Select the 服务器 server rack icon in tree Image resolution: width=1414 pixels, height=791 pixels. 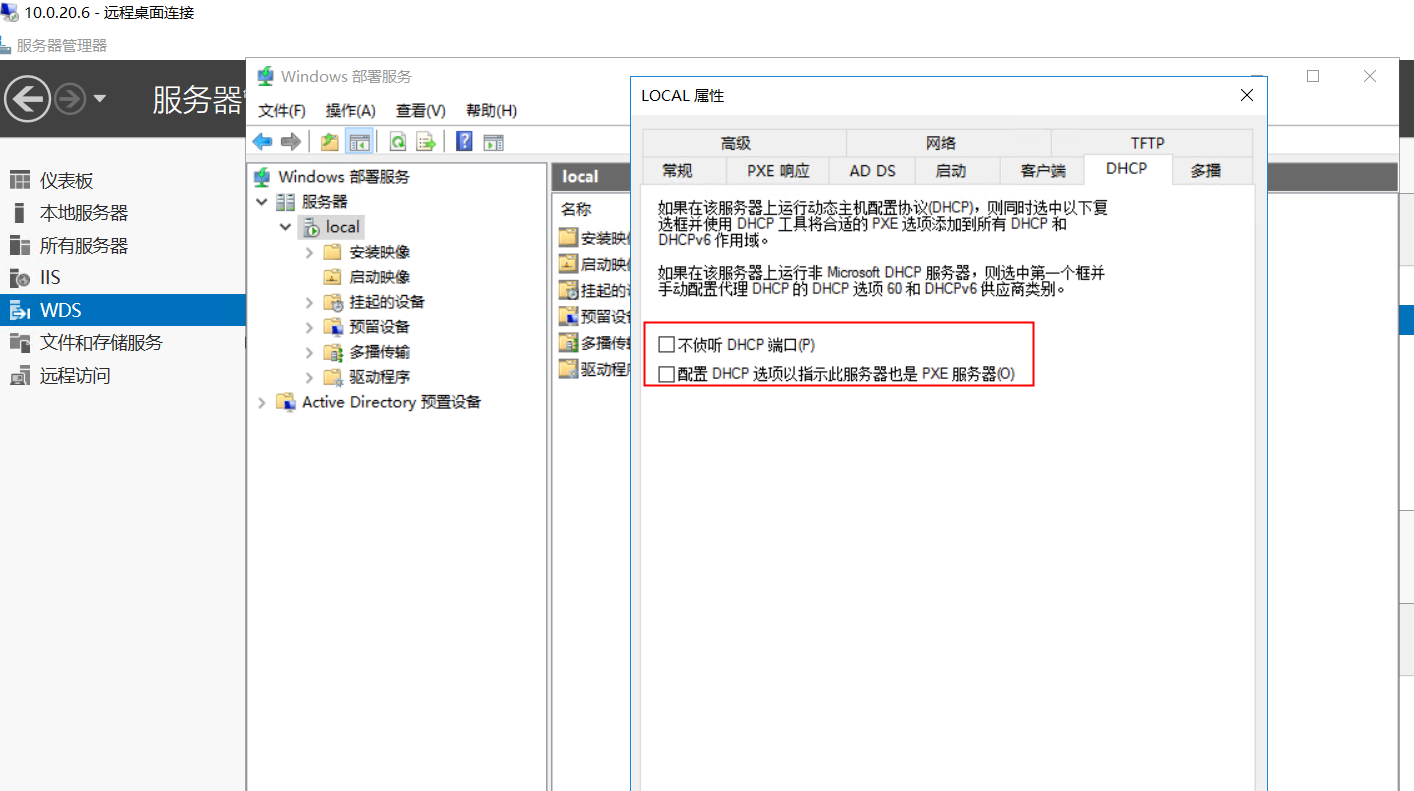click(x=286, y=202)
